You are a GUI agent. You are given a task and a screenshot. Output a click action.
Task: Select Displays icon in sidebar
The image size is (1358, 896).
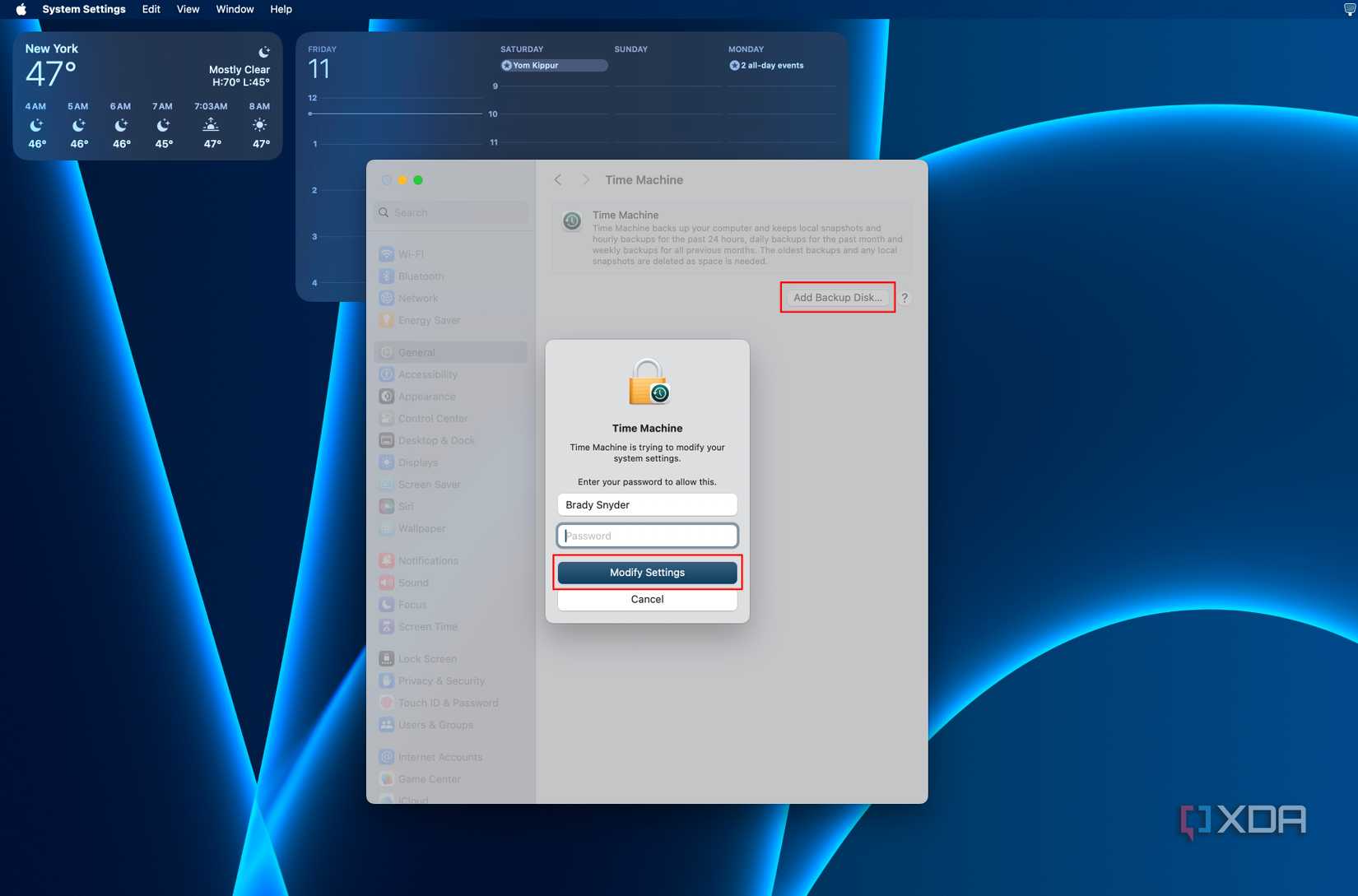[x=386, y=462]
